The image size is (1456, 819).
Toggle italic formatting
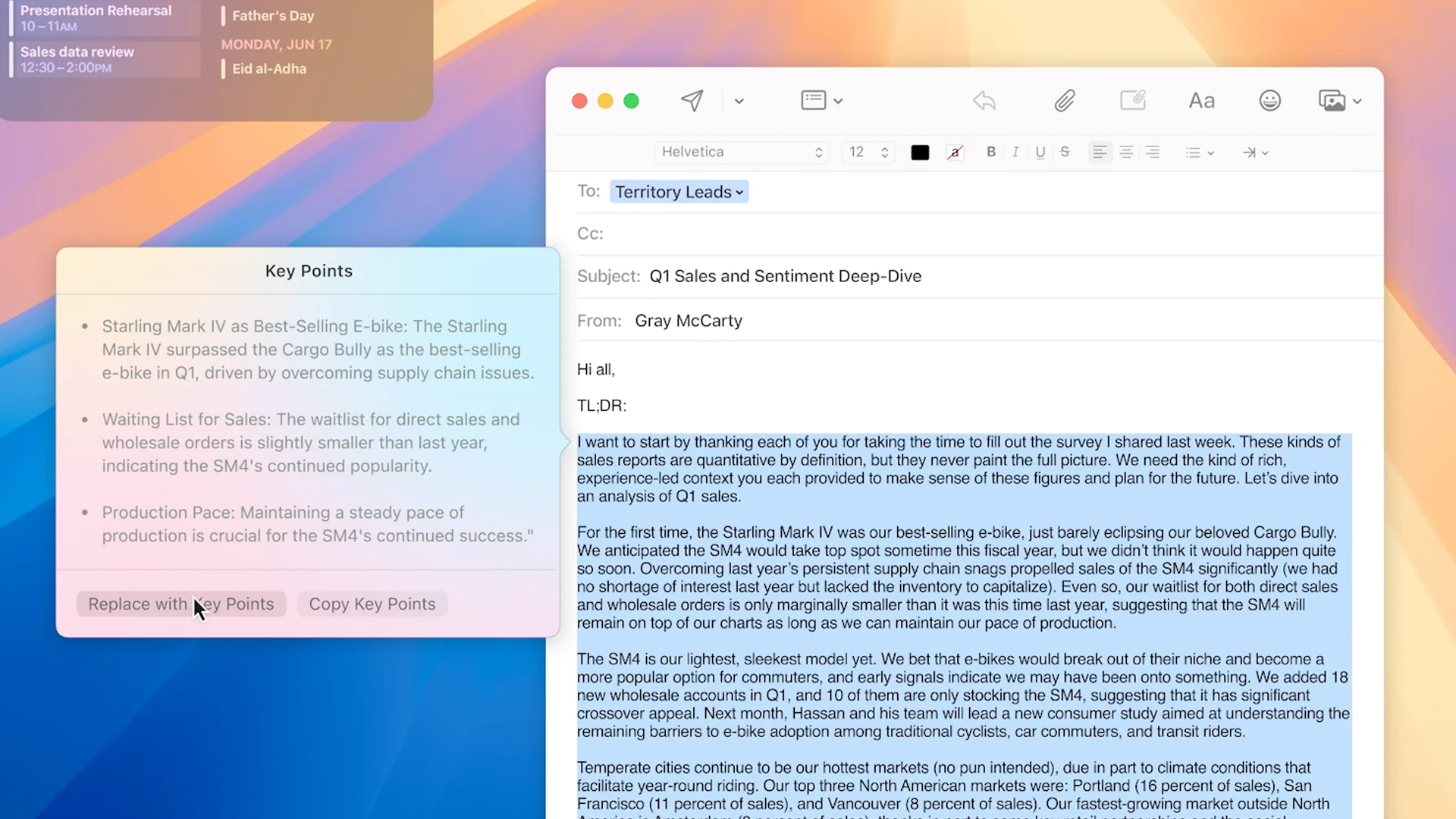pos(1015,152)
